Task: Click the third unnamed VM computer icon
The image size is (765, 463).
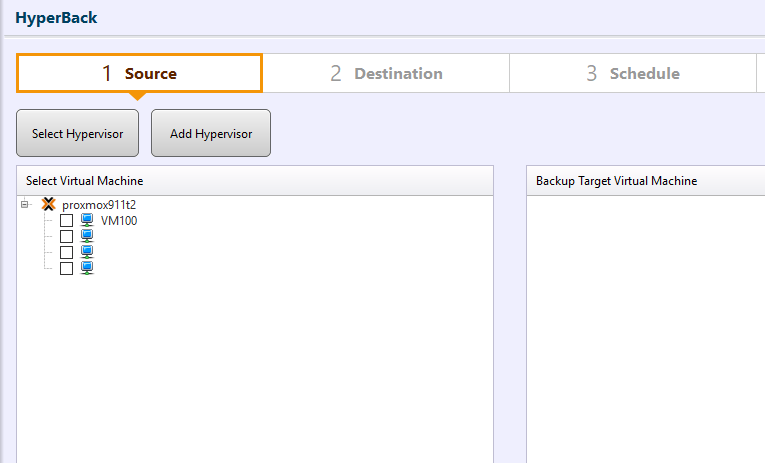Action: click(x=87, y=252)
